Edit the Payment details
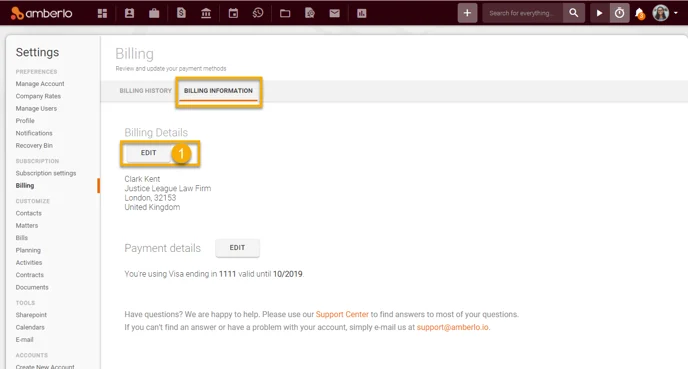688x369 pixels. [237, 248]
